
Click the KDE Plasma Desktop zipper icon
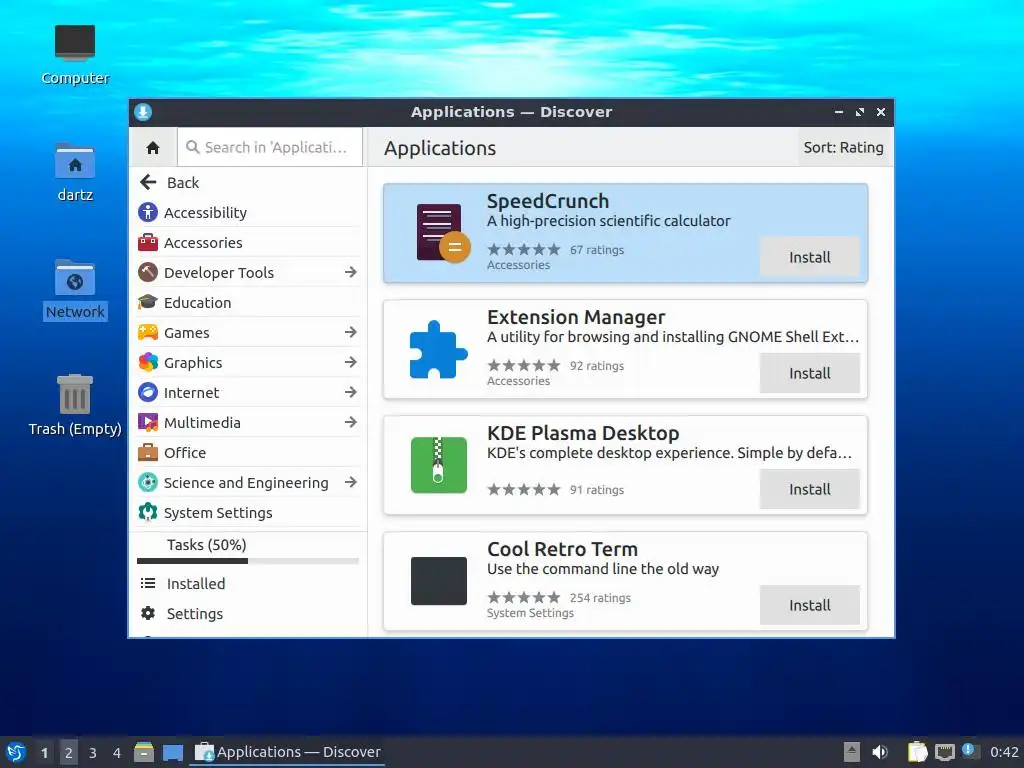438,465
